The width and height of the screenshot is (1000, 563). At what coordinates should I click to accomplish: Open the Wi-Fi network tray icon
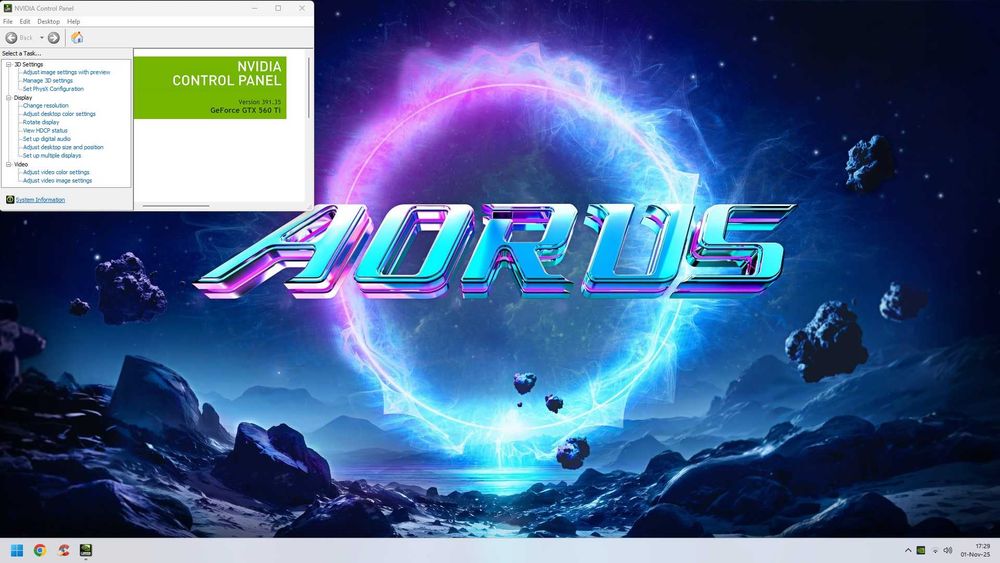935,550
